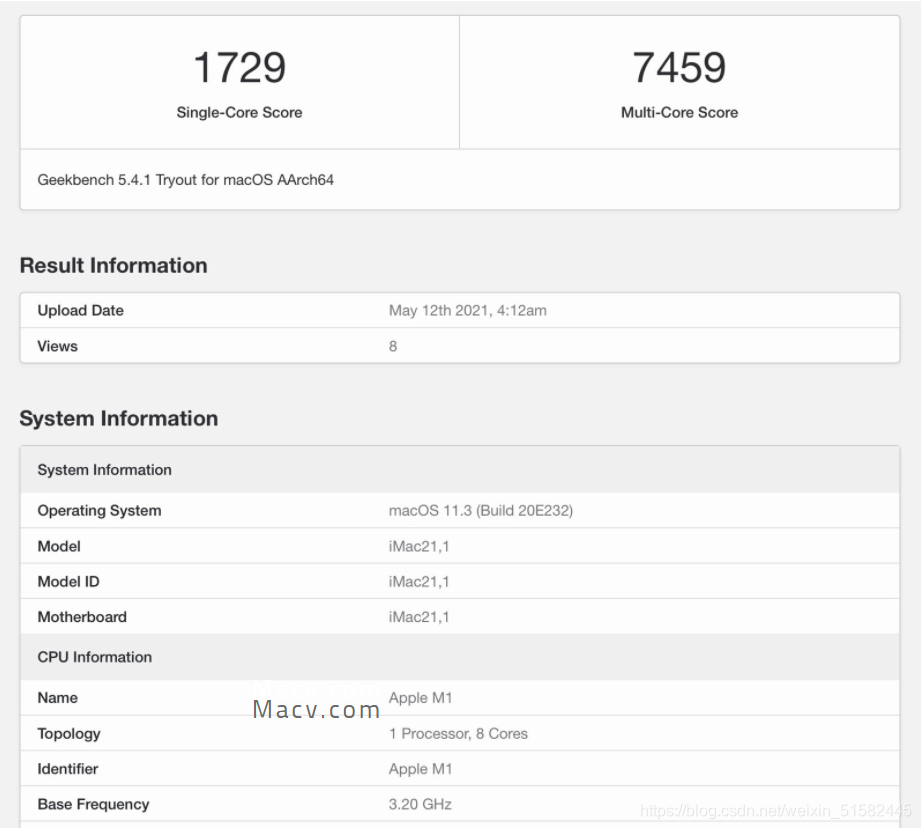The width and height of the screenshot is (921, 829).
Task: Click the Multi-Core Score label
Action: 680,112
